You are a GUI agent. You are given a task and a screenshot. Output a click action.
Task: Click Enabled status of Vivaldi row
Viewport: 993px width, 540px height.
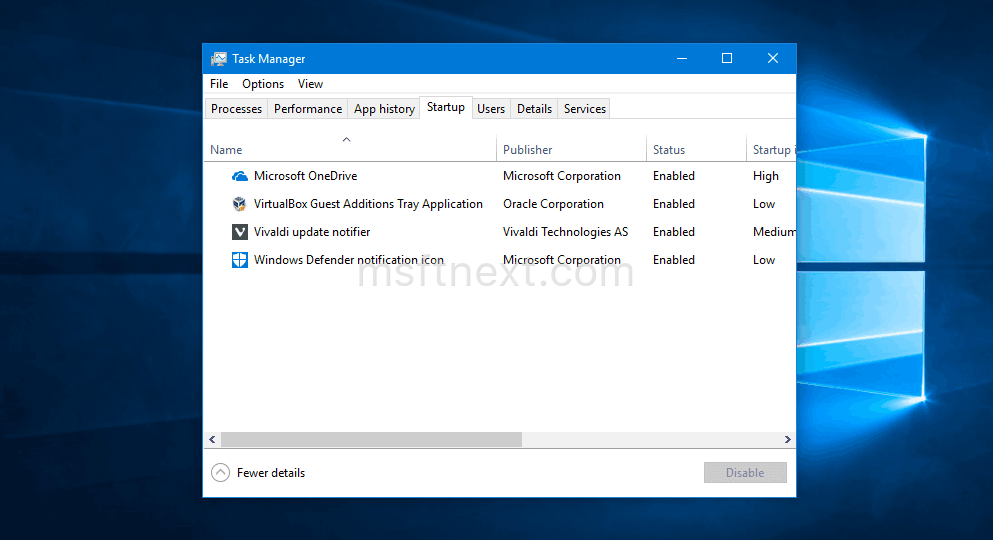click(x=674, y=232)
